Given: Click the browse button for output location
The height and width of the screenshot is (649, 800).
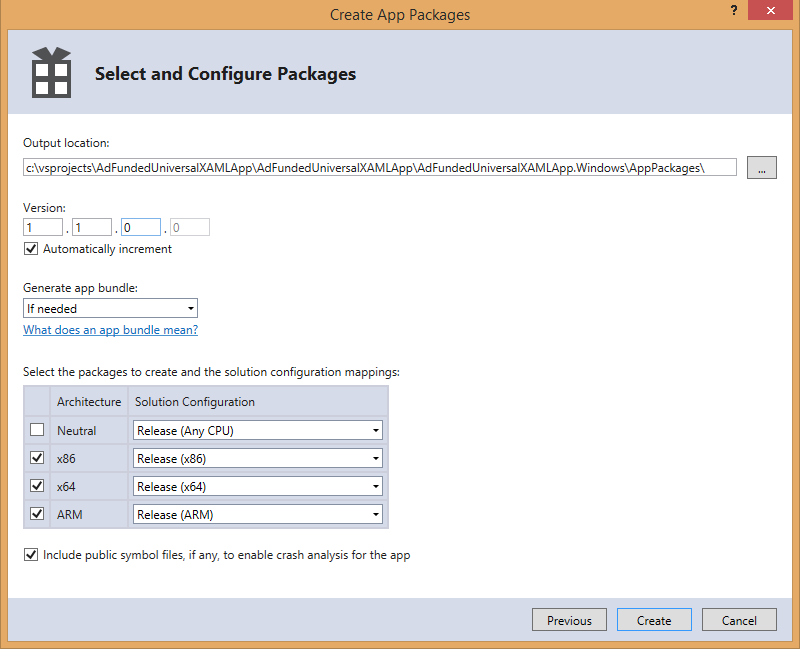Looking at the screenshot, I should (x=761, y=167).
